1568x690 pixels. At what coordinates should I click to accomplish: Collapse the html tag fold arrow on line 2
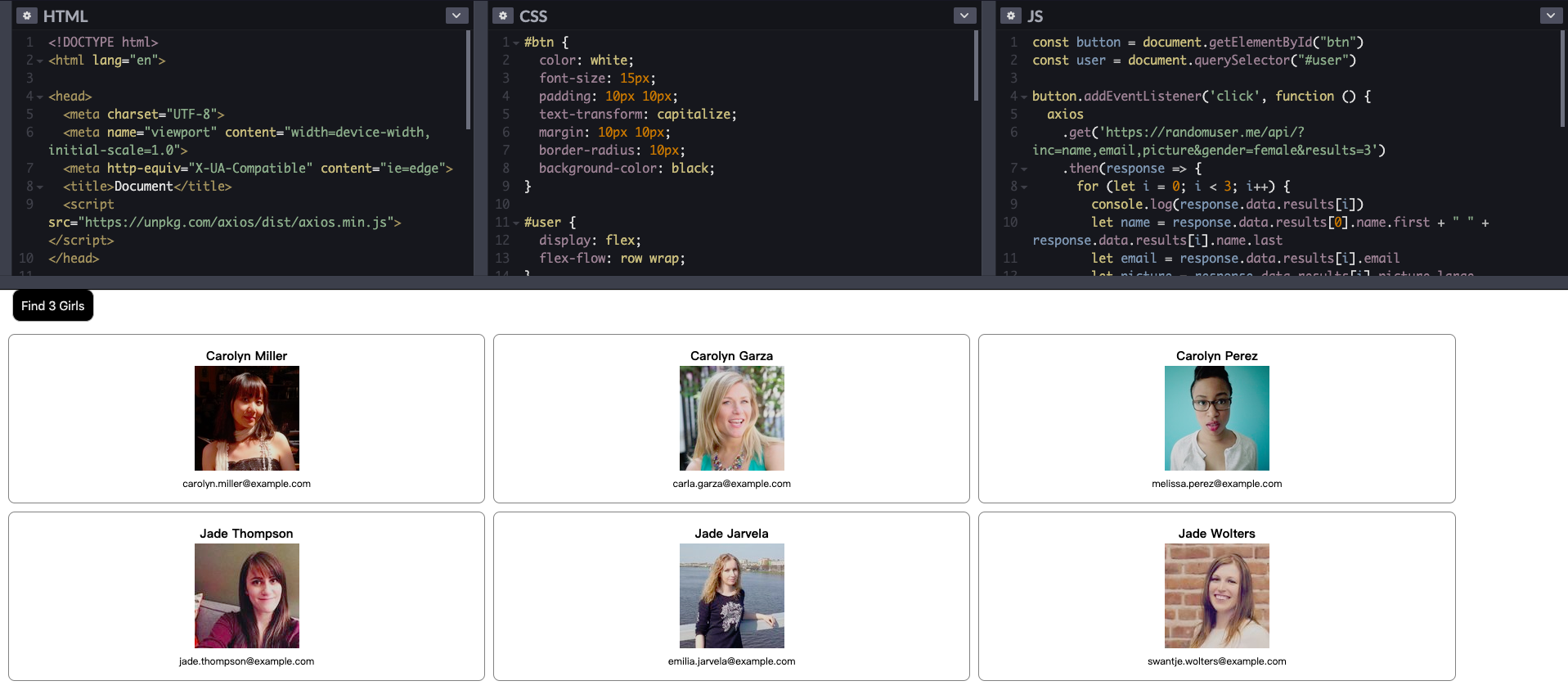pos(40,61)
